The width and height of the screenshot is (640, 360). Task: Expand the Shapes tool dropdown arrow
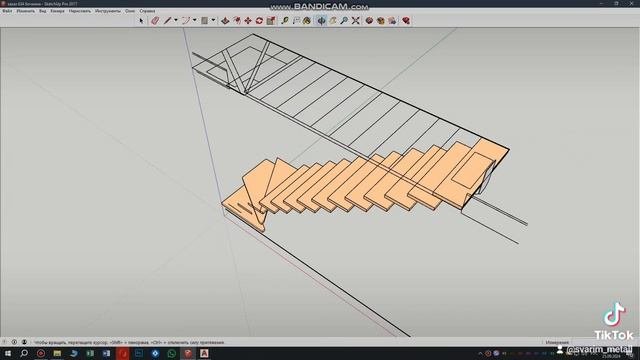(x=213, y=20)
